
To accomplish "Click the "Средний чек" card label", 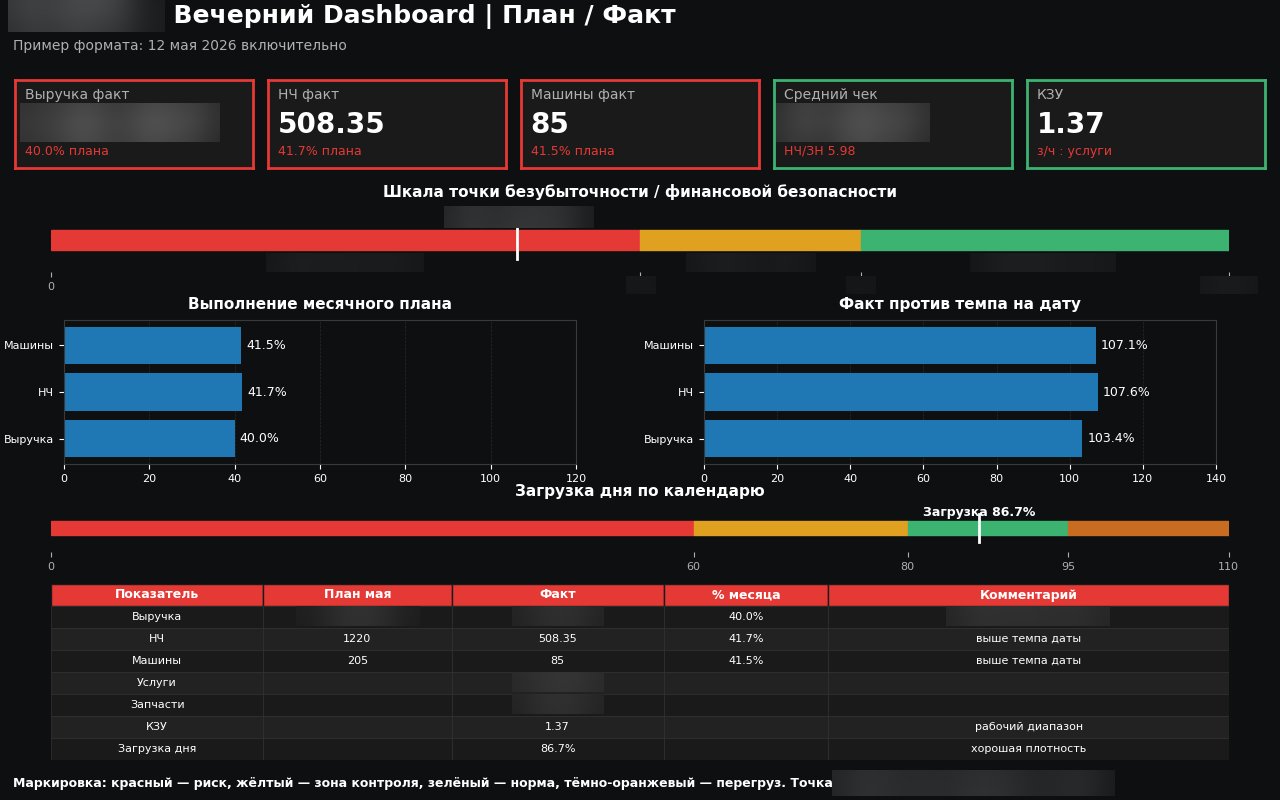I will click(x=830, y=95).
